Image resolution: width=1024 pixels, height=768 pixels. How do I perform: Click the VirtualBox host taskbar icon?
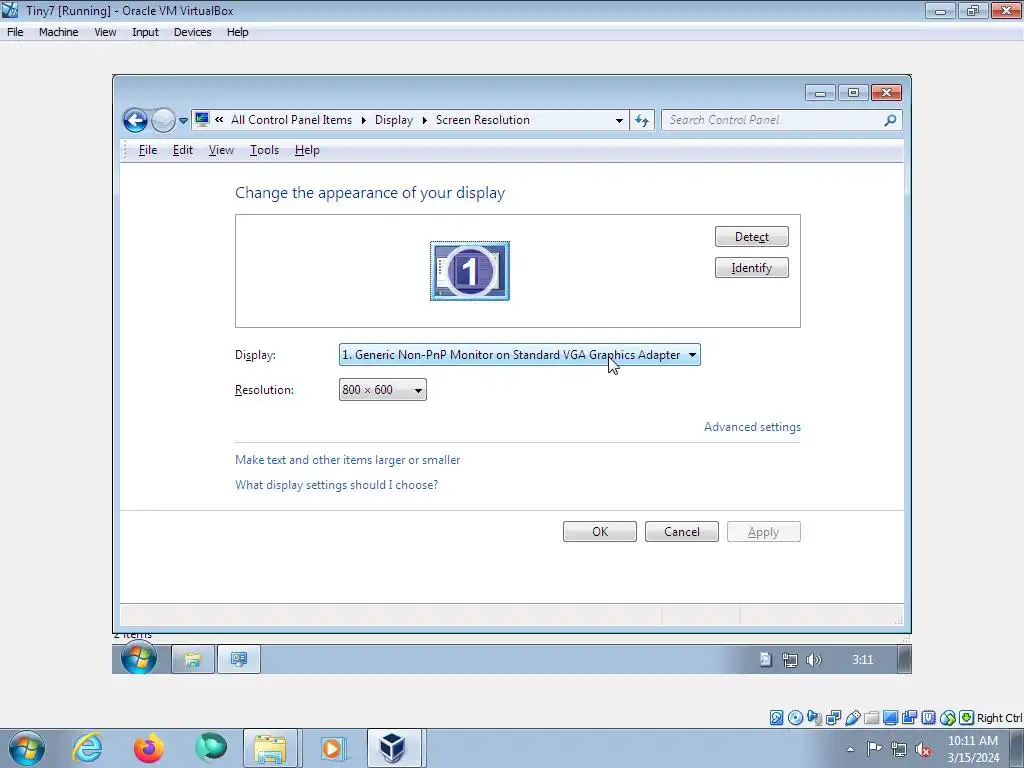pyautogui.click(x=392, y=748)
